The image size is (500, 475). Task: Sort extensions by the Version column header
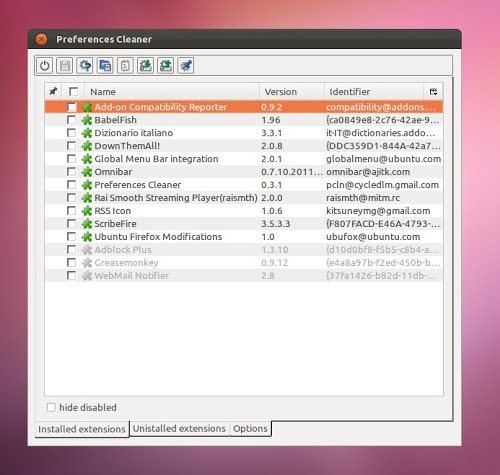pos(292,92)
